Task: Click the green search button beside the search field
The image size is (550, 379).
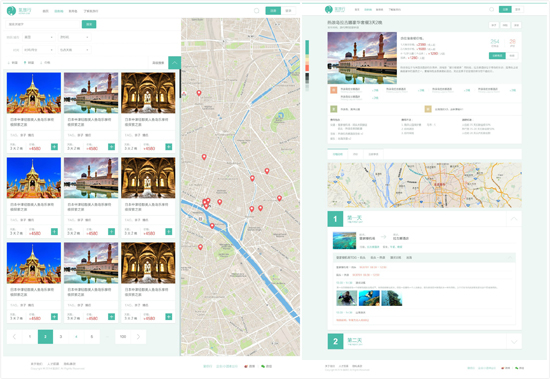Action: click(89, 24)
